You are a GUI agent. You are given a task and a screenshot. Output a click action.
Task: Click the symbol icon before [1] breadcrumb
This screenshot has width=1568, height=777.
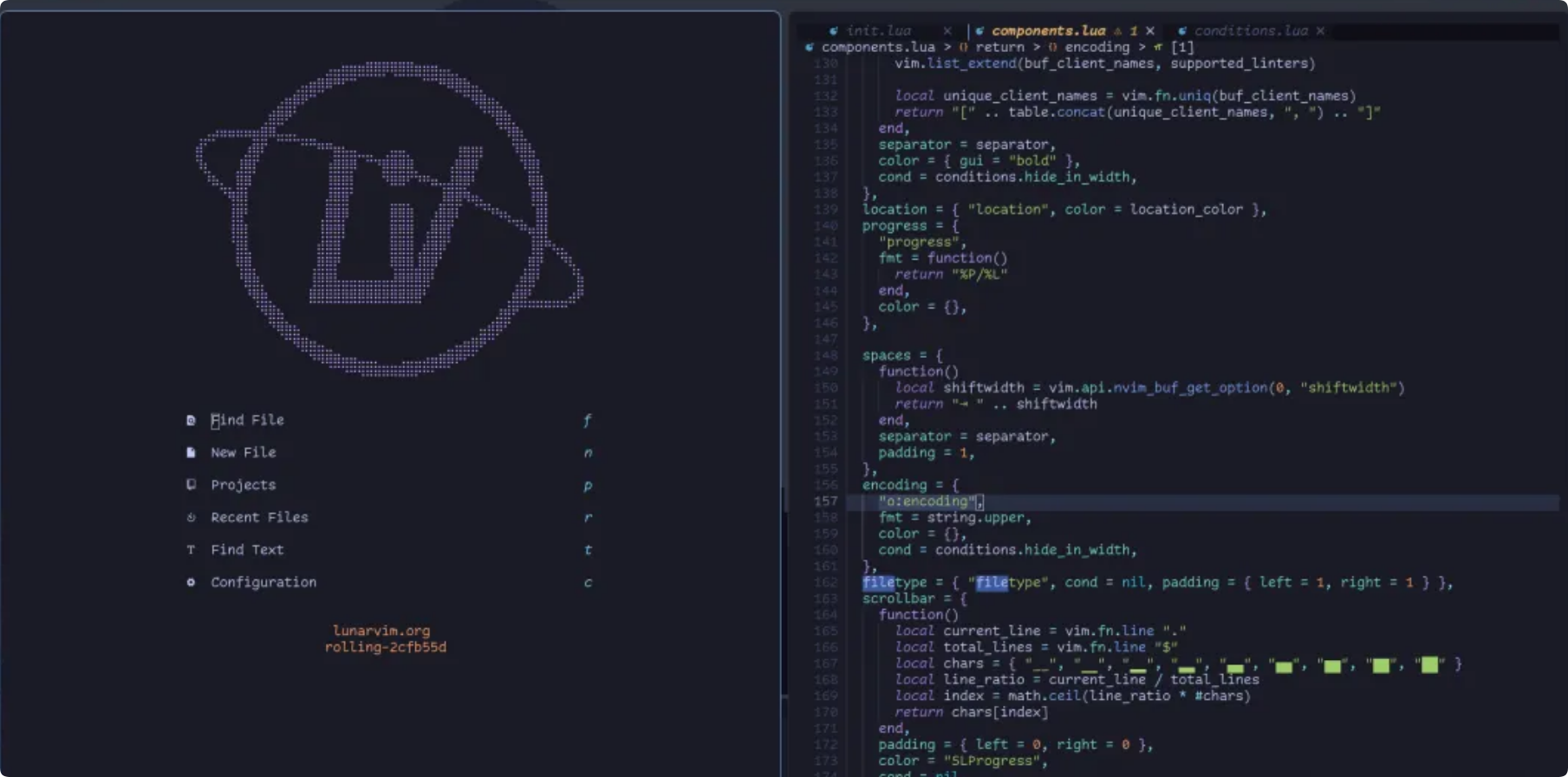pos(1158,48)
